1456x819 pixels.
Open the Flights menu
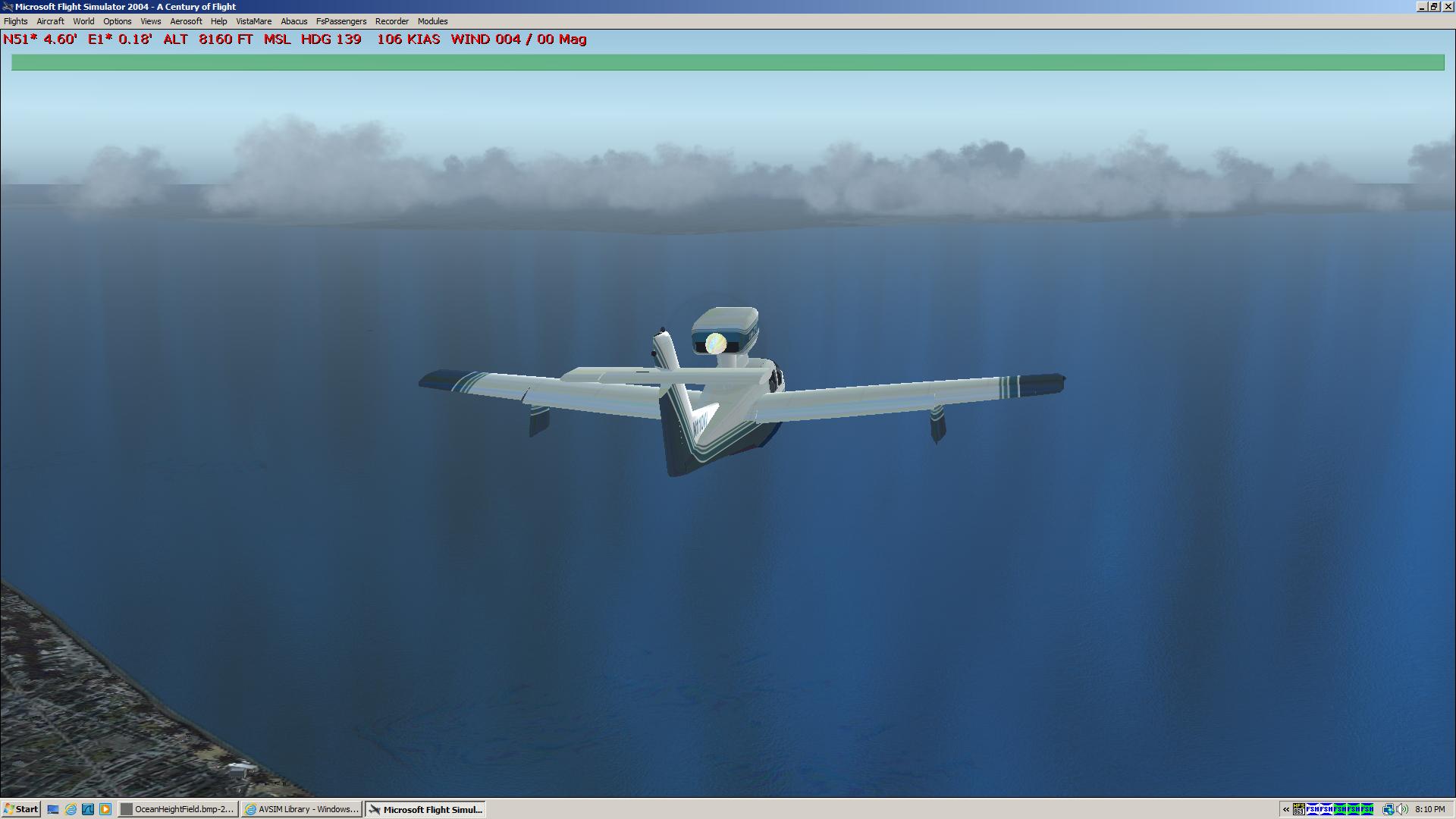point(15,21)
